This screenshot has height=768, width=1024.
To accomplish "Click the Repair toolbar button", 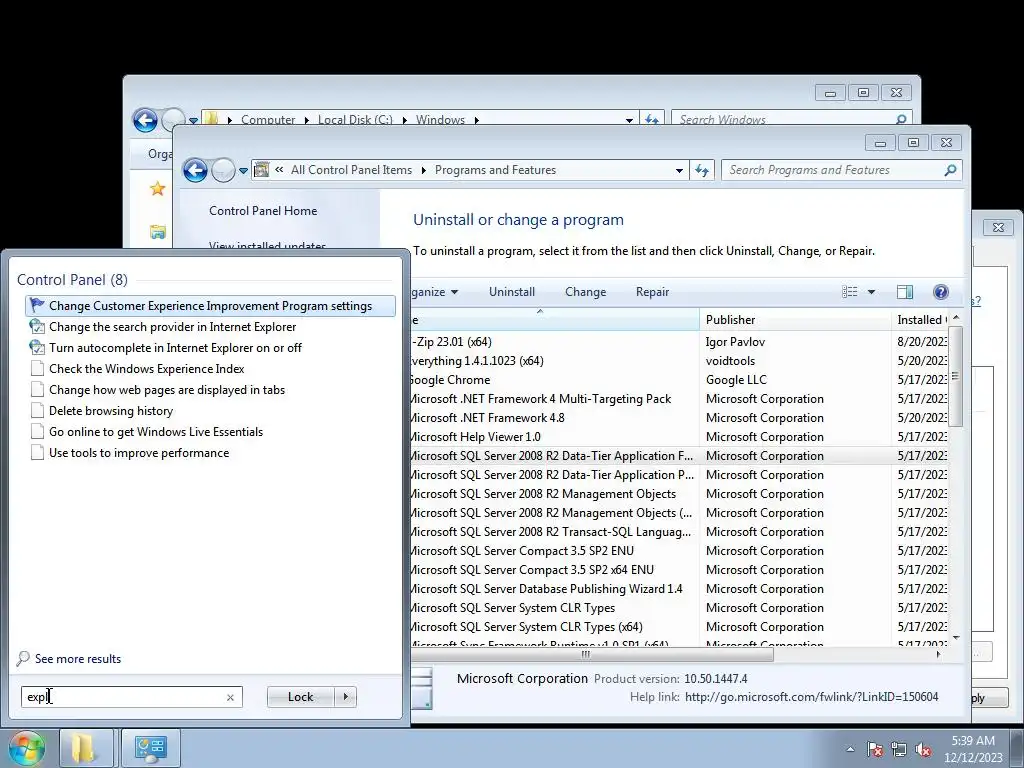I will click(652, 292).
